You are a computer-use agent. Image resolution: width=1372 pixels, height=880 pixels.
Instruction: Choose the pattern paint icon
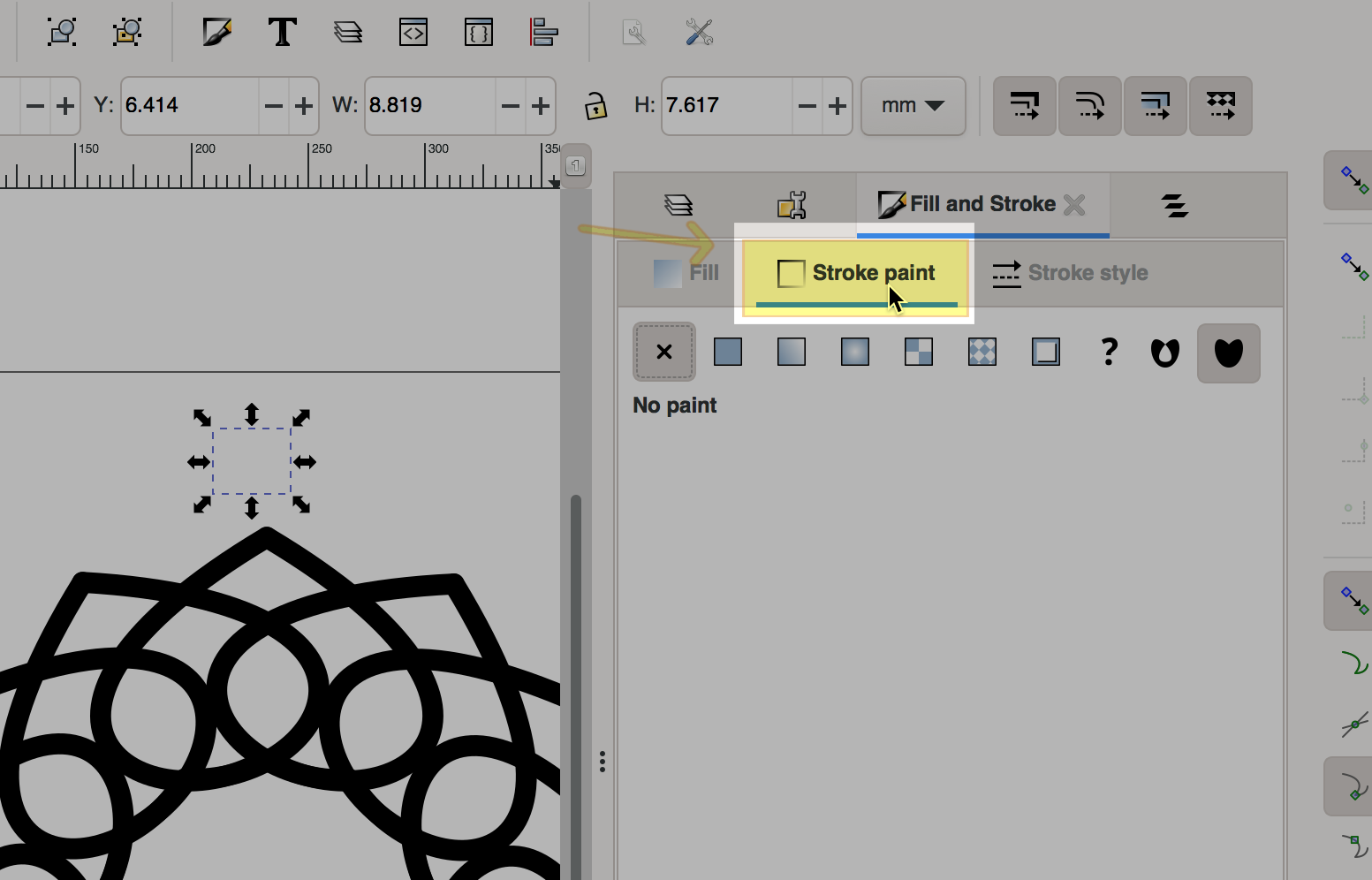tap(982, 353)
